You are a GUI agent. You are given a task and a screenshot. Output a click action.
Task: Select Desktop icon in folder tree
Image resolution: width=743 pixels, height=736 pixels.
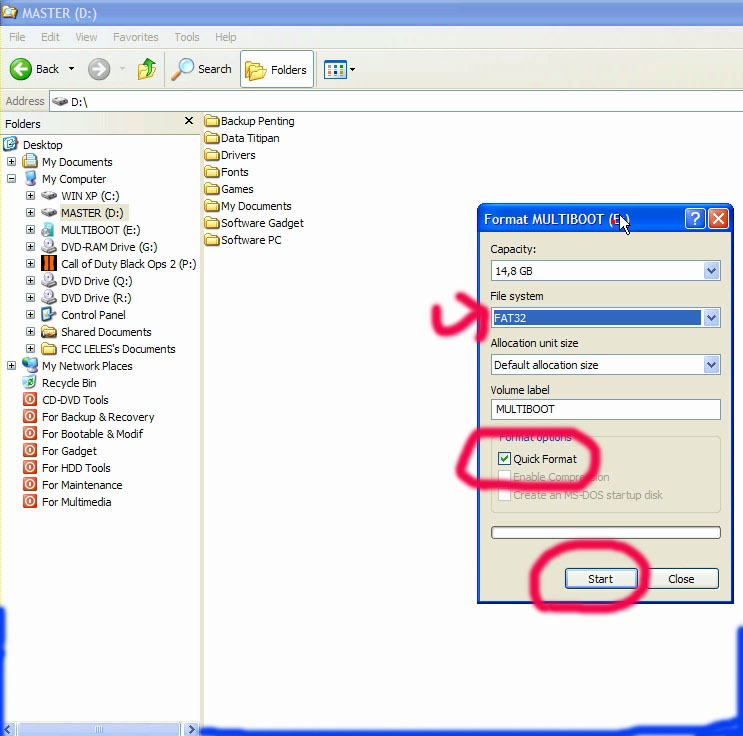tap(10, 144)
